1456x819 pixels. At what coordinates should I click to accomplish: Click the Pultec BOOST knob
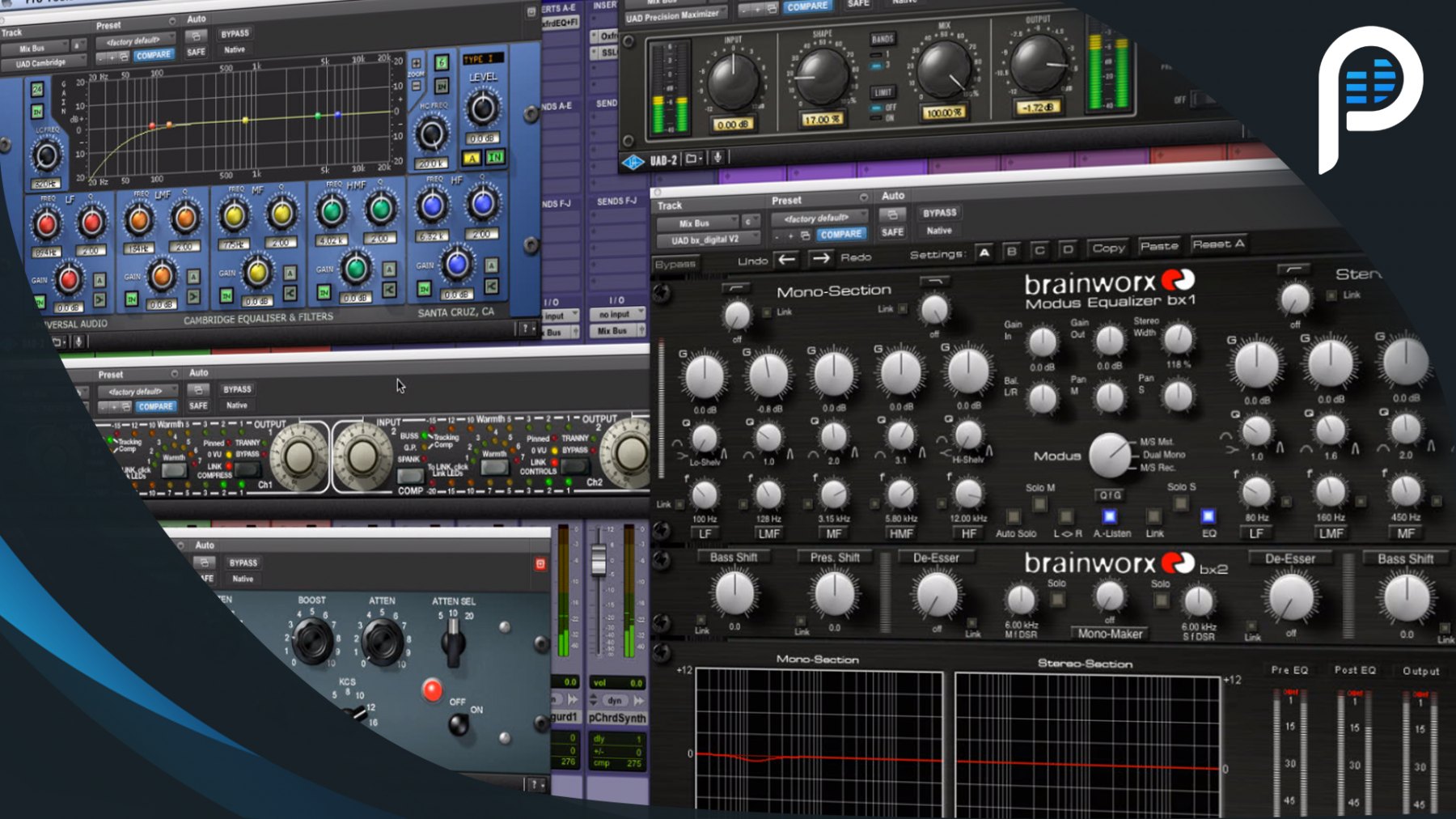(311, 640)
